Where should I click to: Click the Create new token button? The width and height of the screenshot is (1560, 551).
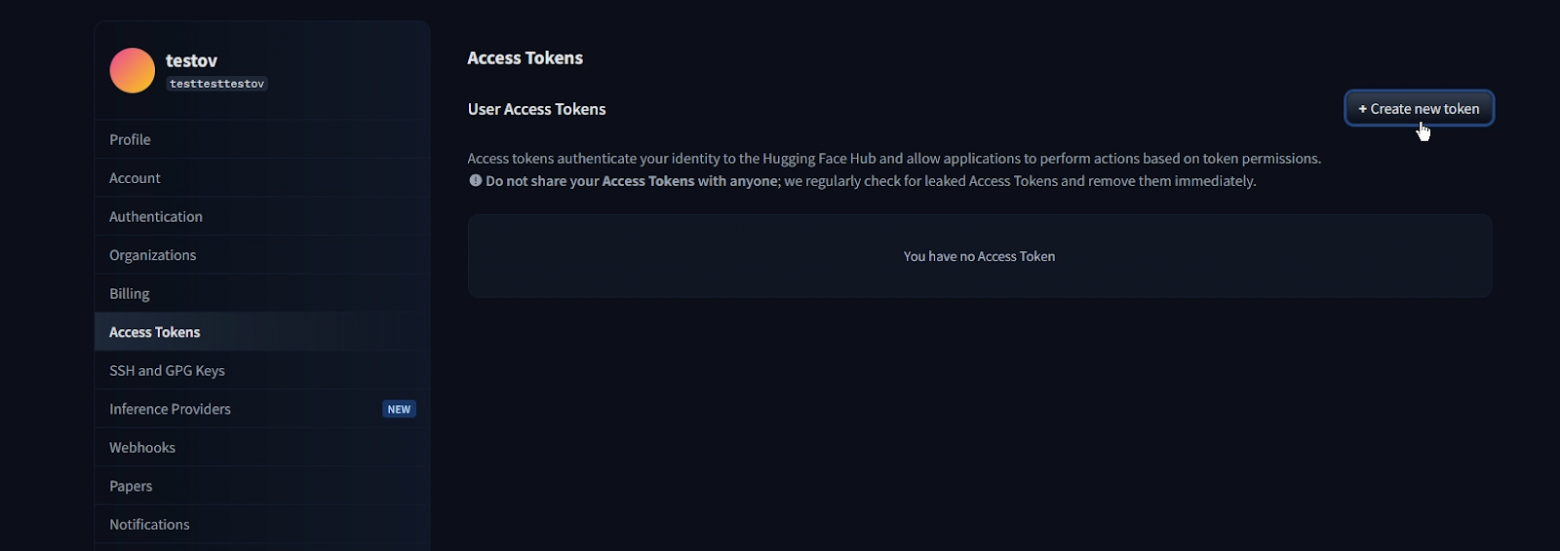pos(1418,109)
